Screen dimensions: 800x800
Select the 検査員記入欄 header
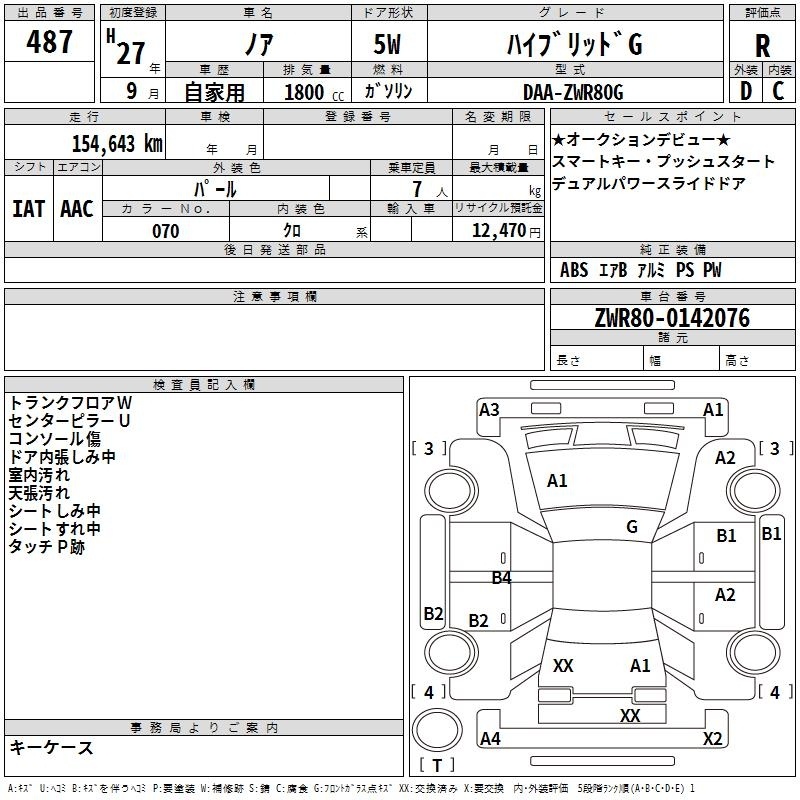pos(204,385)
